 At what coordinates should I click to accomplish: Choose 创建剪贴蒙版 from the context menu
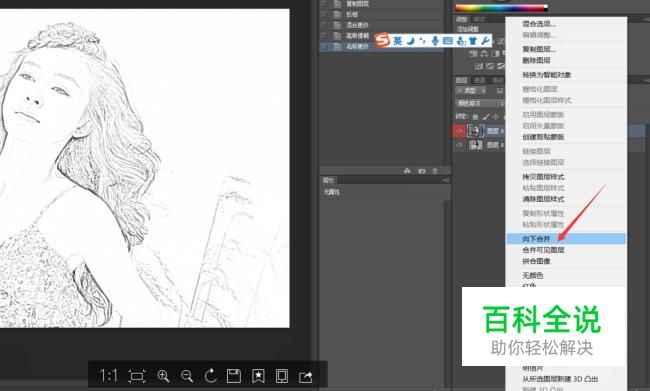pyautogui.click(x=543, y=137)
